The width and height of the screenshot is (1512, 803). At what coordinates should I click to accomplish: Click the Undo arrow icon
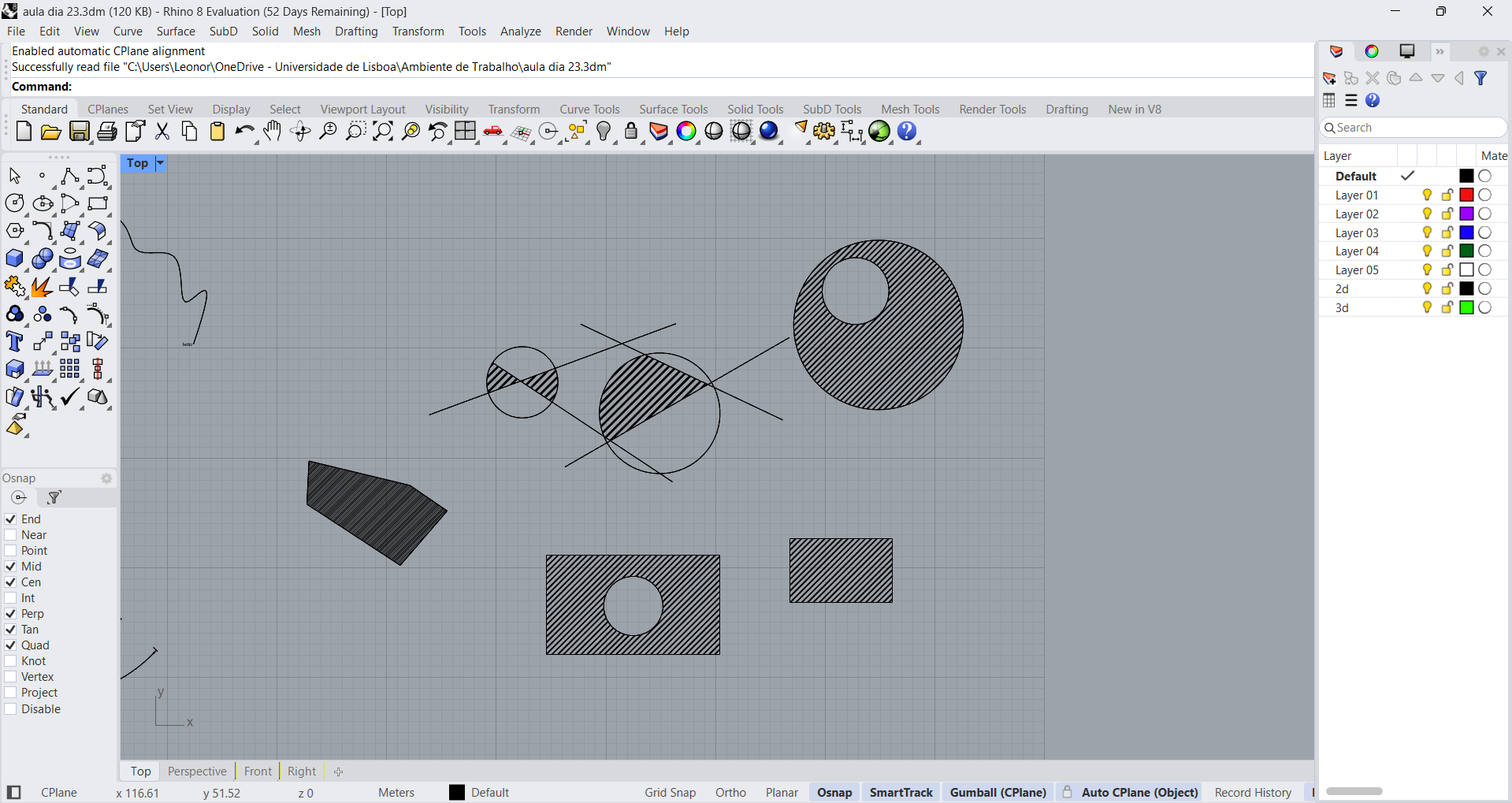coord(244,132)
